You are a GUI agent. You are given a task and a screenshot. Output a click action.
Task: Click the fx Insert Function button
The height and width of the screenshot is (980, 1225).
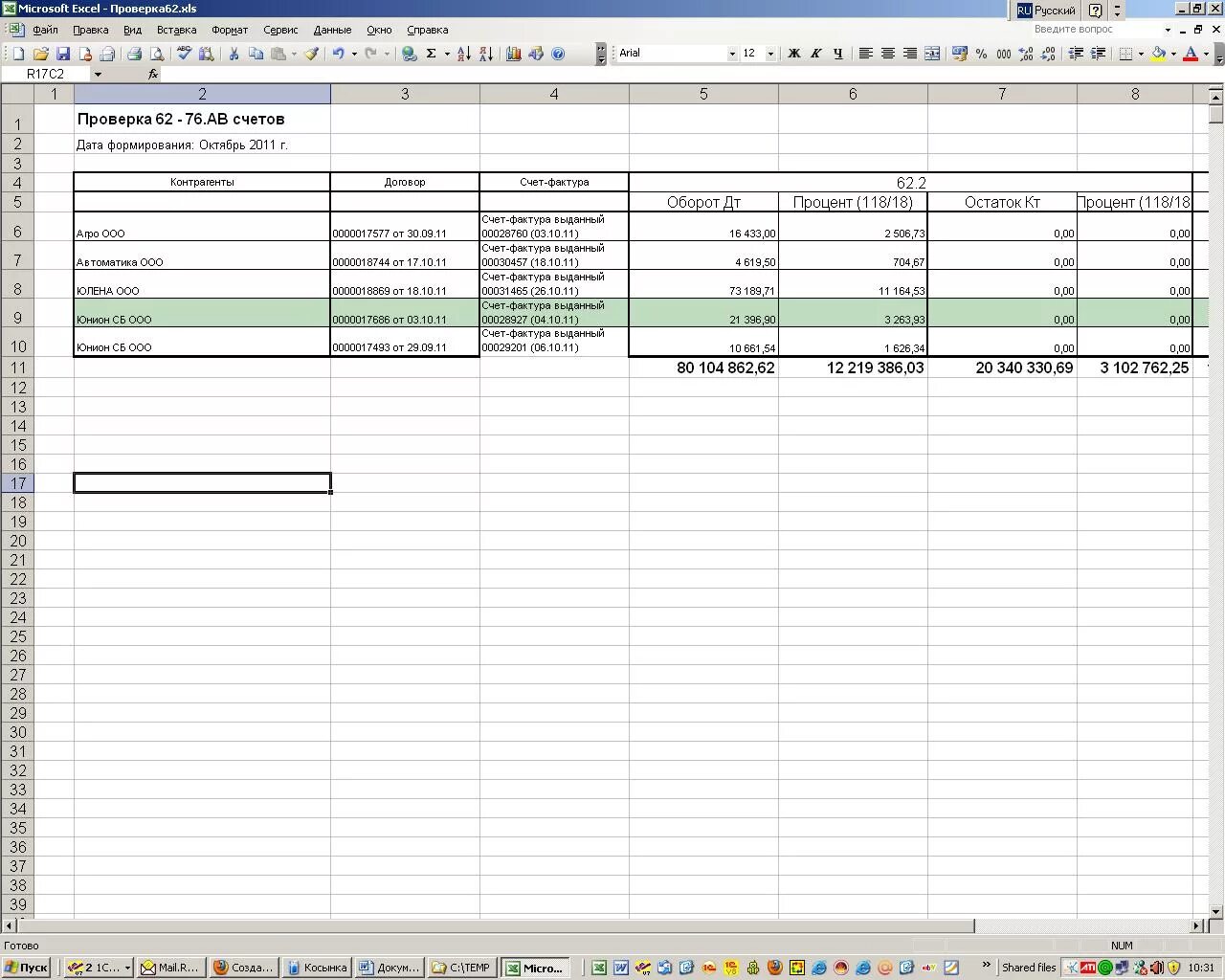tap(153, 74)
